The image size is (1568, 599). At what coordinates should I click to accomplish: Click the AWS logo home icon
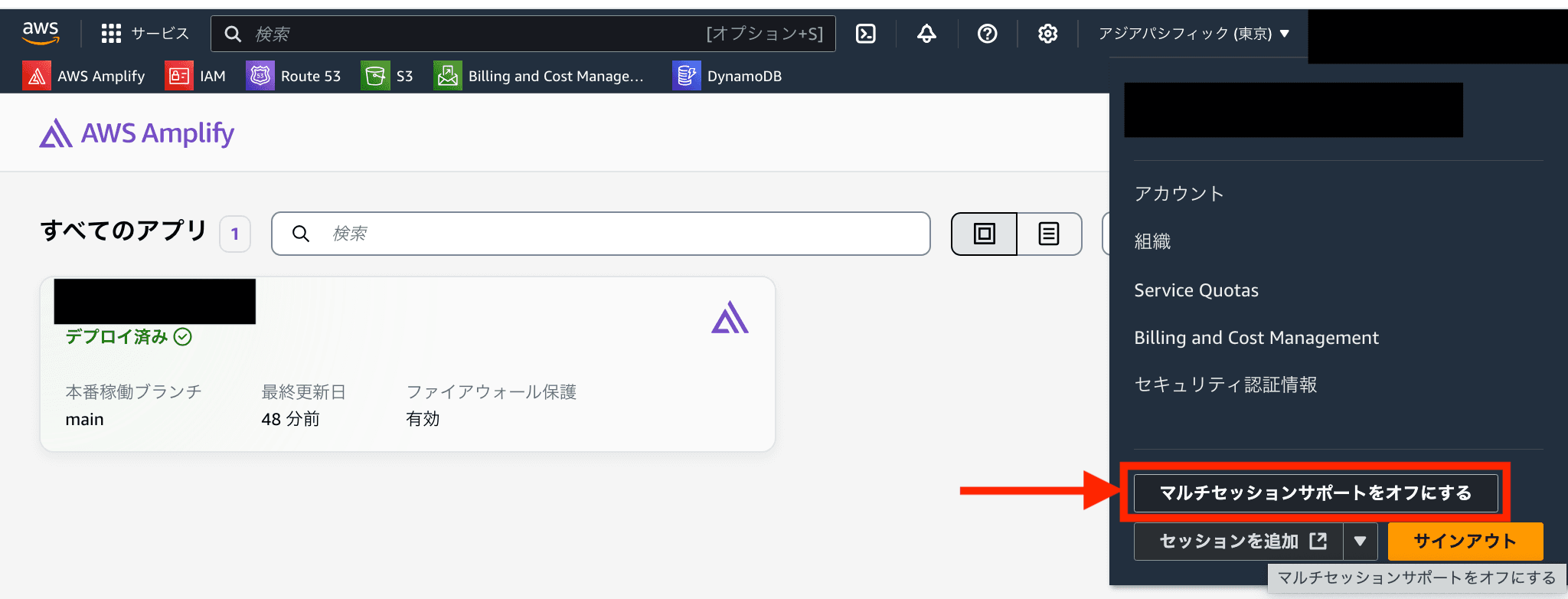click(41, 33)
